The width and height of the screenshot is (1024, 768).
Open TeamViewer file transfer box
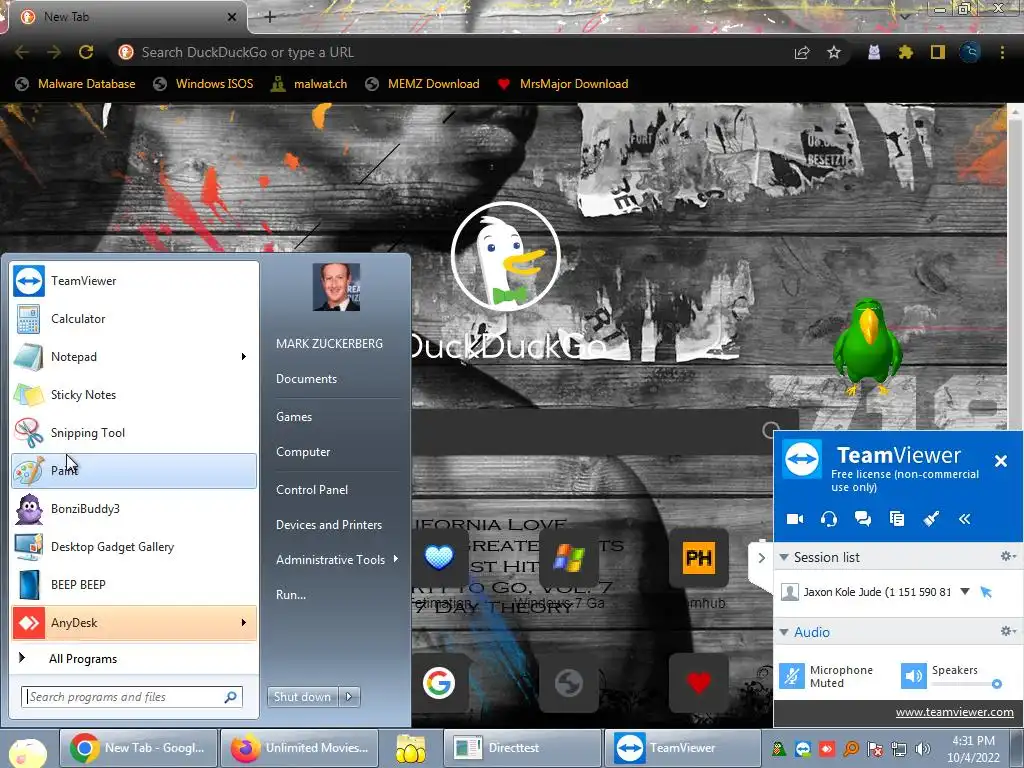pos(897,519)
